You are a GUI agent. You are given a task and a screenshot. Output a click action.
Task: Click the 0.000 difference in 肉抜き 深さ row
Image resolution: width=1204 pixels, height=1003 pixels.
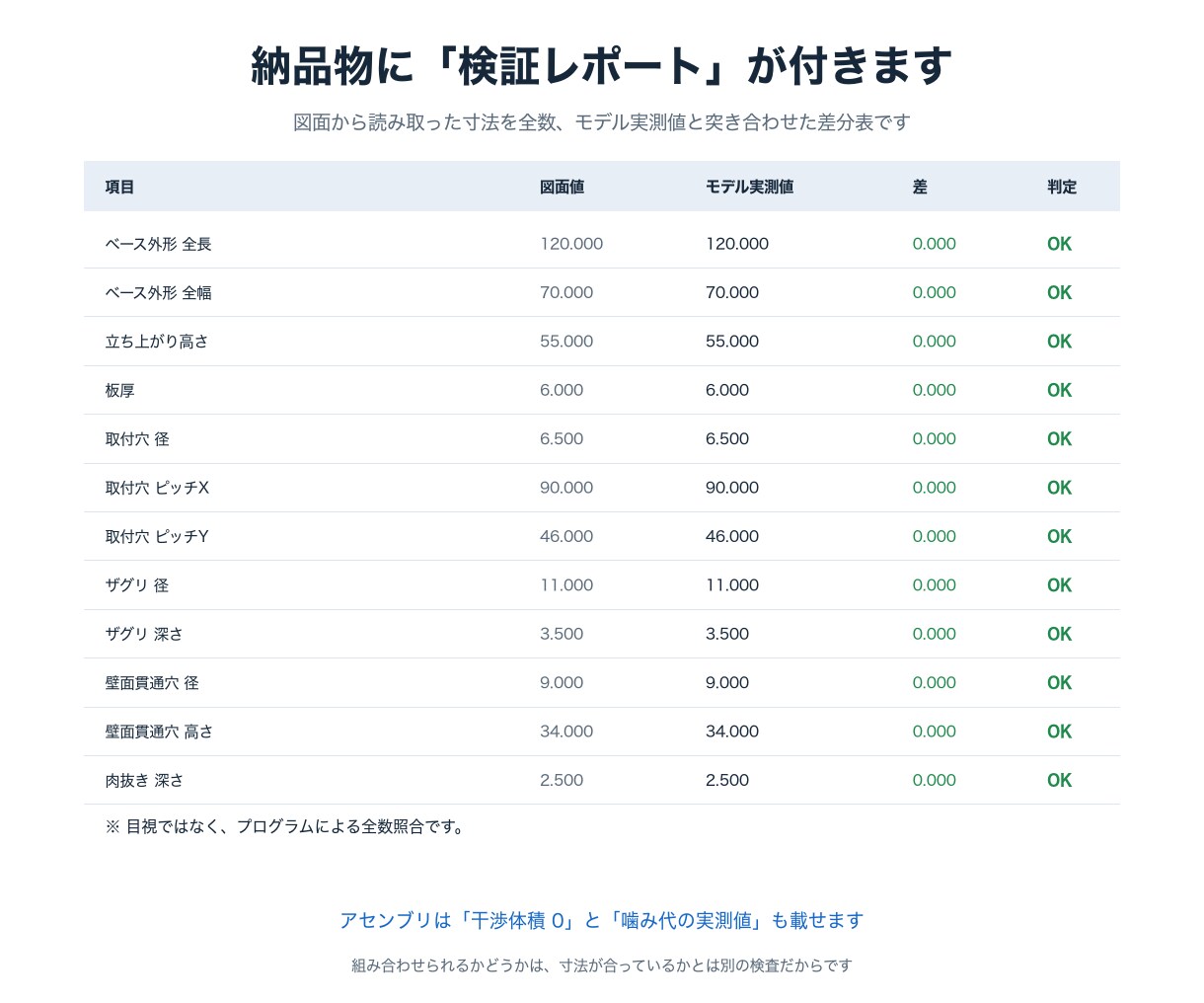(935, 780)
